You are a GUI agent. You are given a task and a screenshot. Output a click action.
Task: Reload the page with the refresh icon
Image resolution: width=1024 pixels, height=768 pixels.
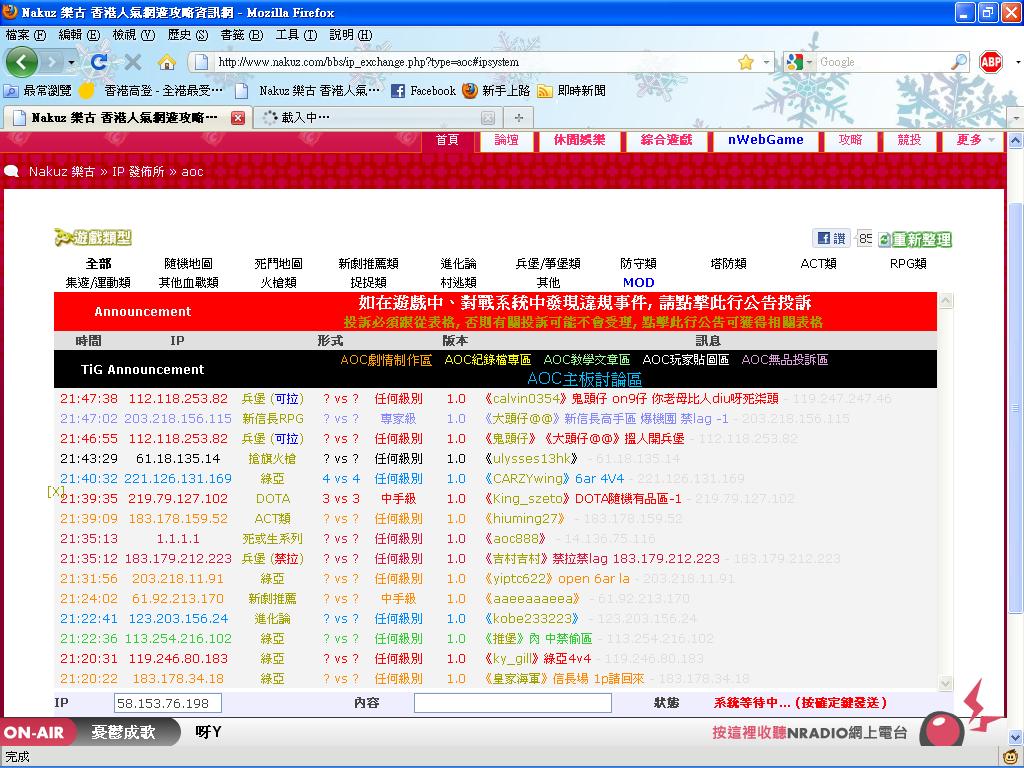[x=99, y=62]
